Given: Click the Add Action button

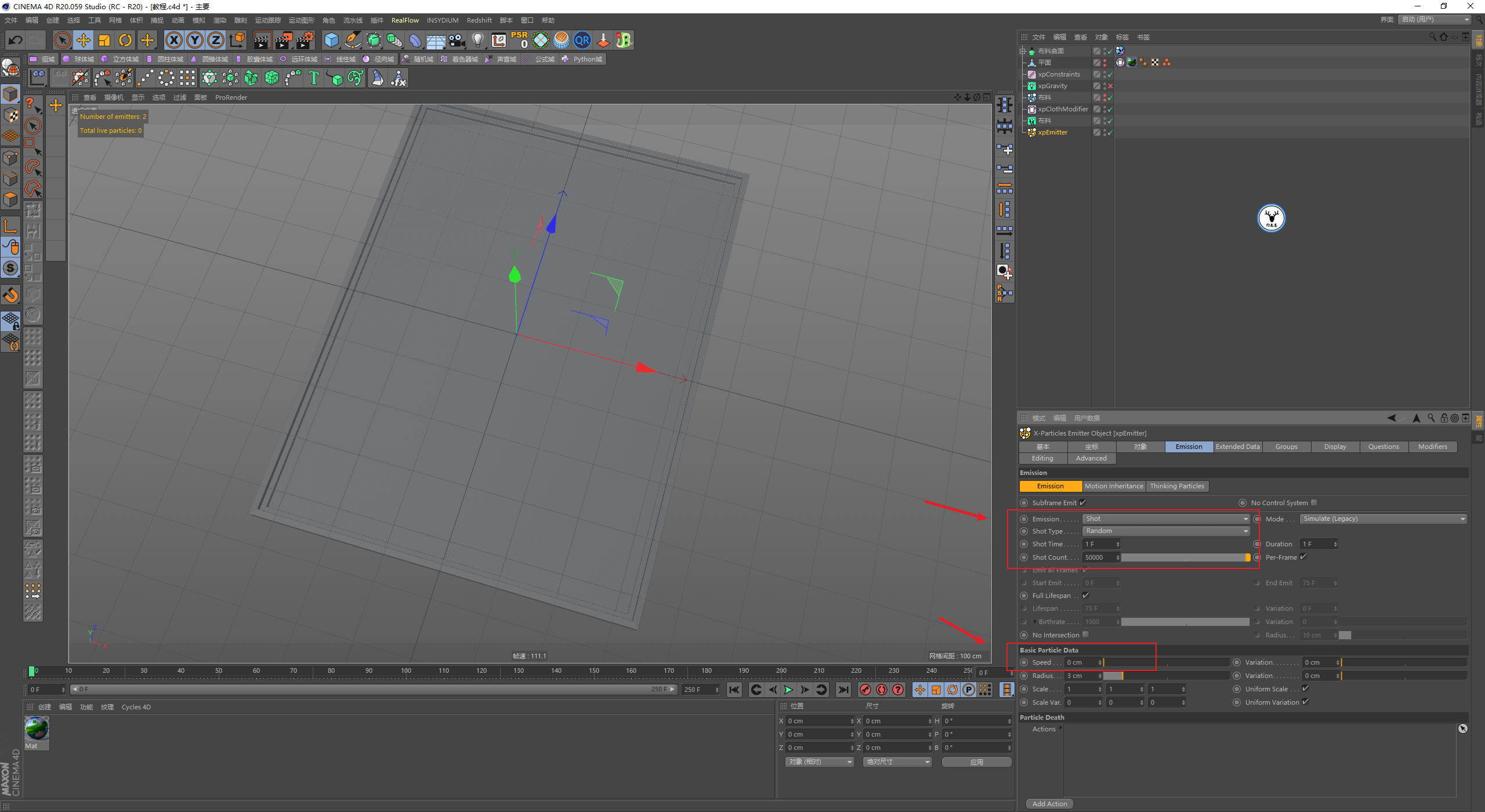Looking at the screenshot, I should [1049, 803].
